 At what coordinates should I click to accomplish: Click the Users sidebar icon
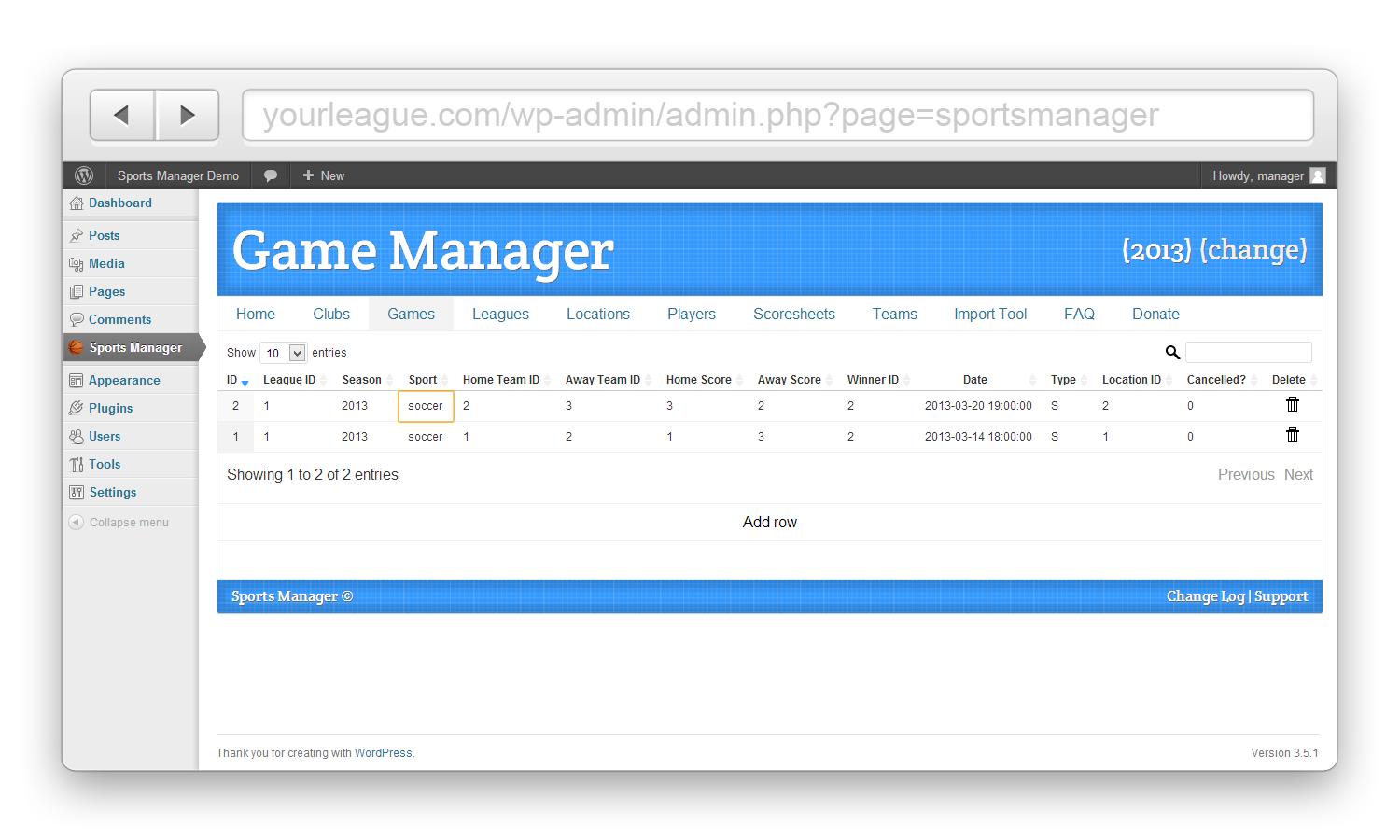tap(77, 437)
